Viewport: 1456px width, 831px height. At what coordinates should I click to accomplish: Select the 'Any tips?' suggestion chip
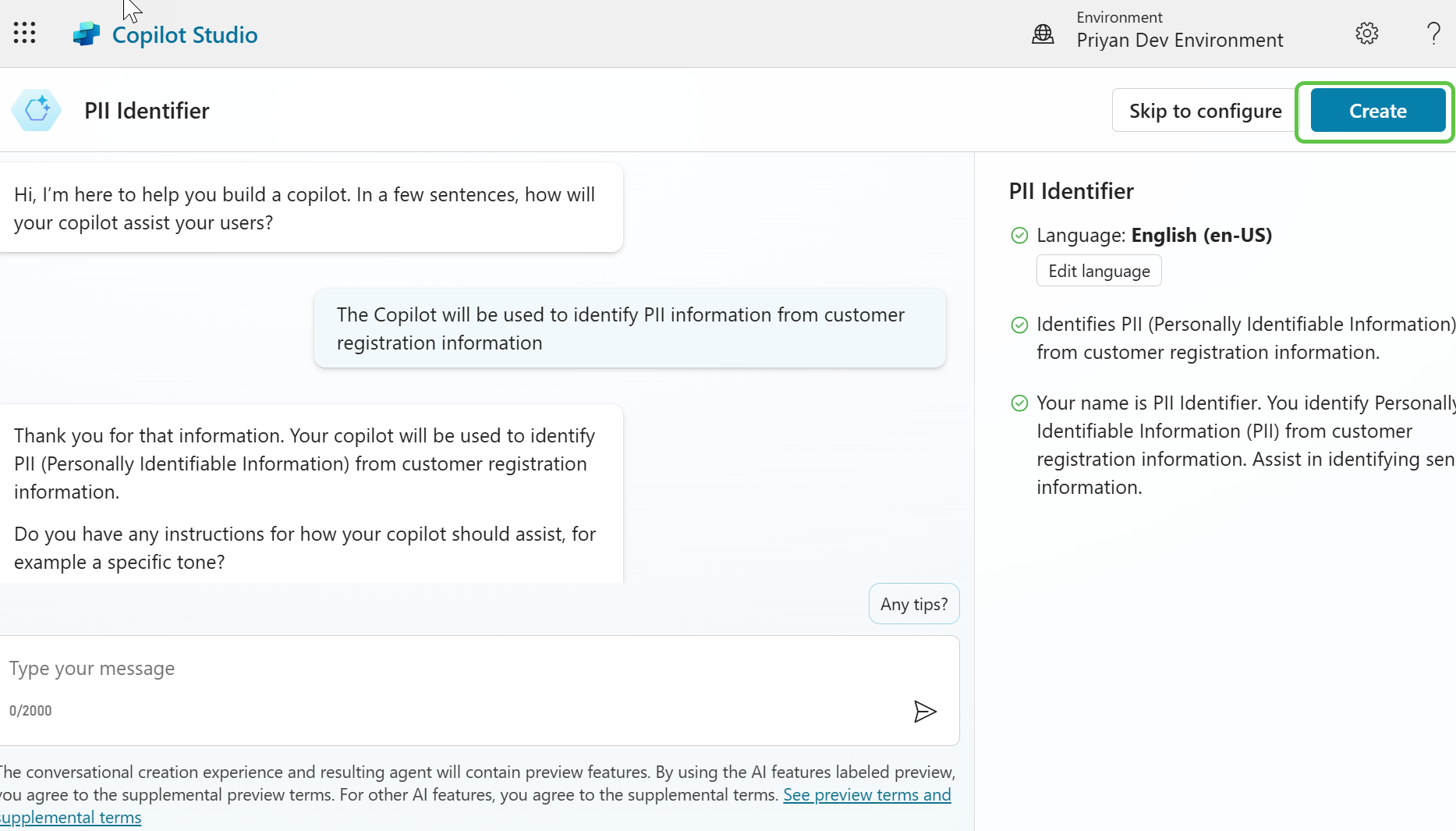click(913, 603)
